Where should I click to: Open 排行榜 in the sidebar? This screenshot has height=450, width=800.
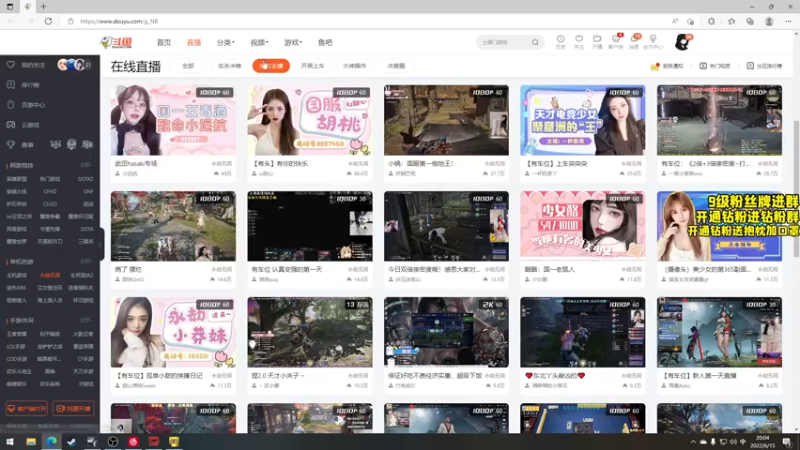23,85
